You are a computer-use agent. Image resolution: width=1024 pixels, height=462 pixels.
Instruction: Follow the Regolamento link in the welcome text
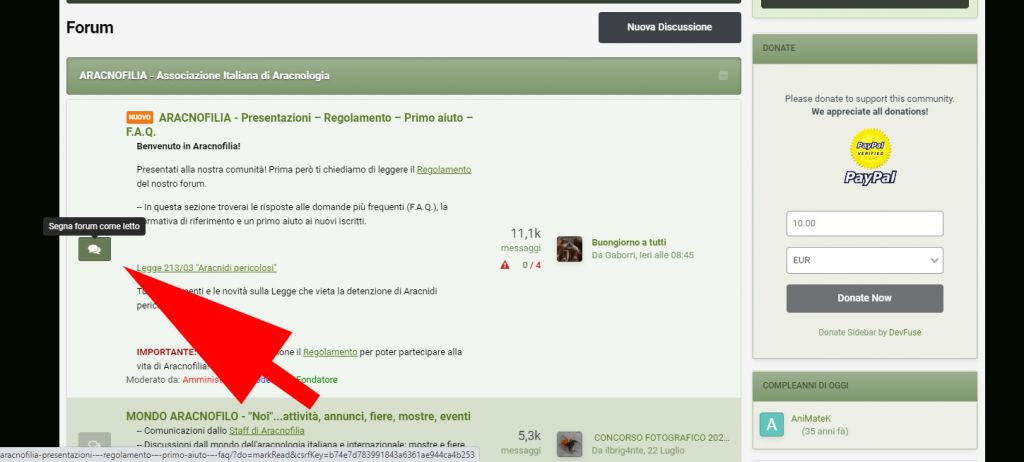[x=443, y=170]
